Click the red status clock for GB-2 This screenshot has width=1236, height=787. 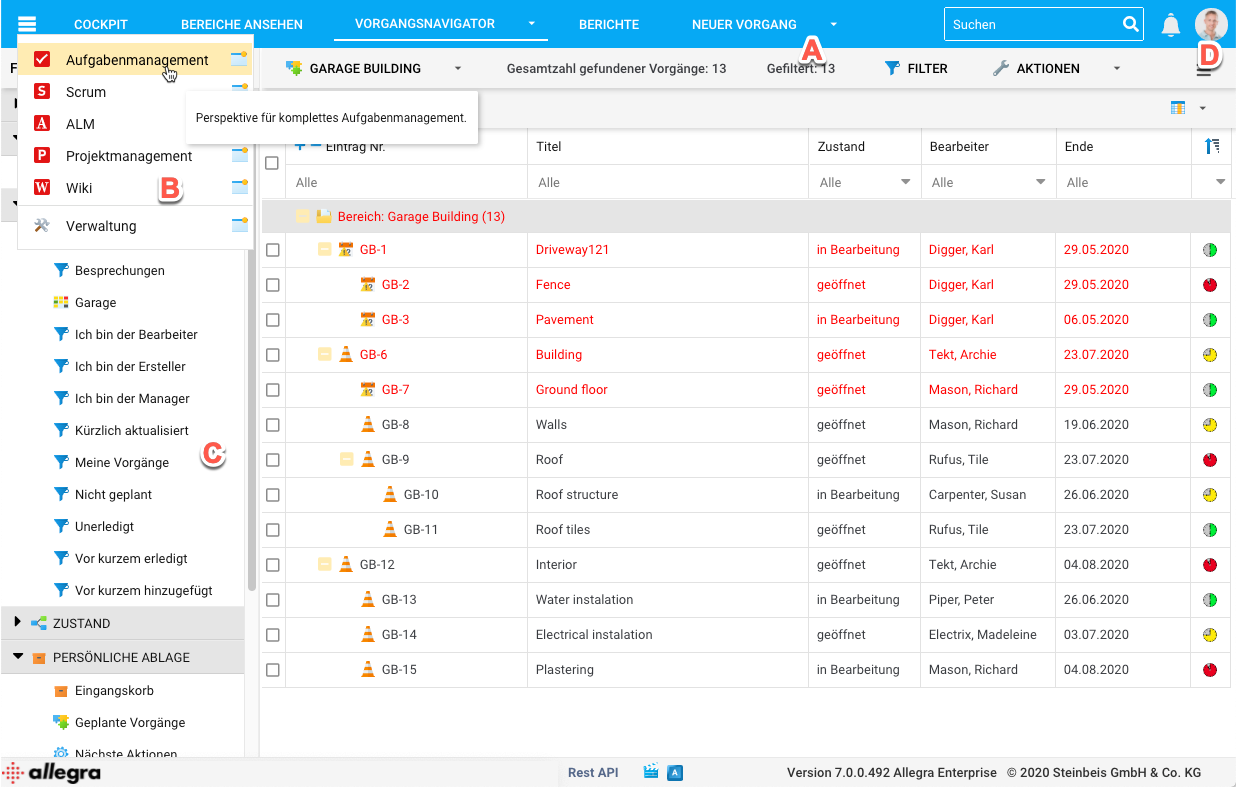point(1210,285)
